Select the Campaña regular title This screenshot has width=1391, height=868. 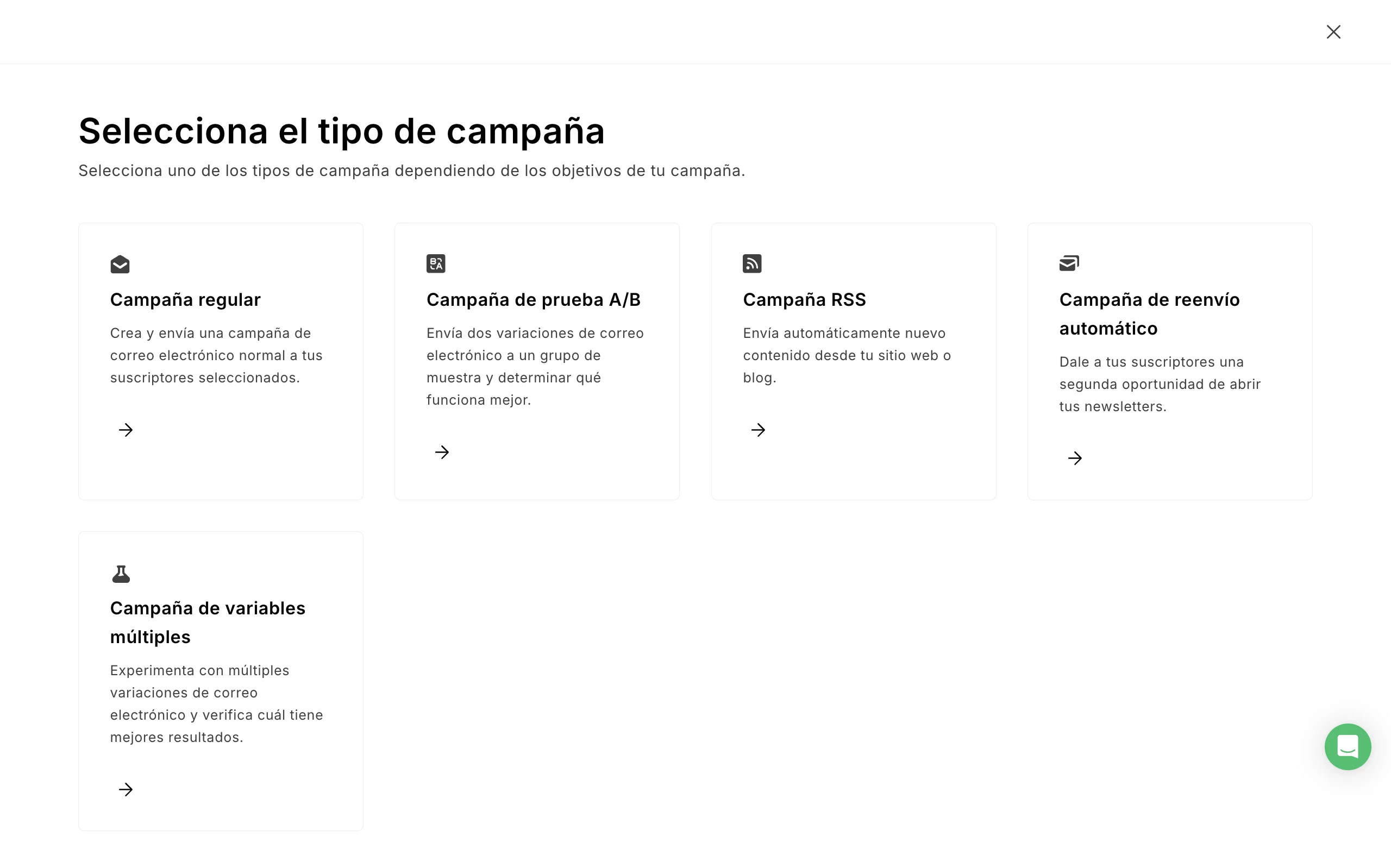click(x=185, y=300)
